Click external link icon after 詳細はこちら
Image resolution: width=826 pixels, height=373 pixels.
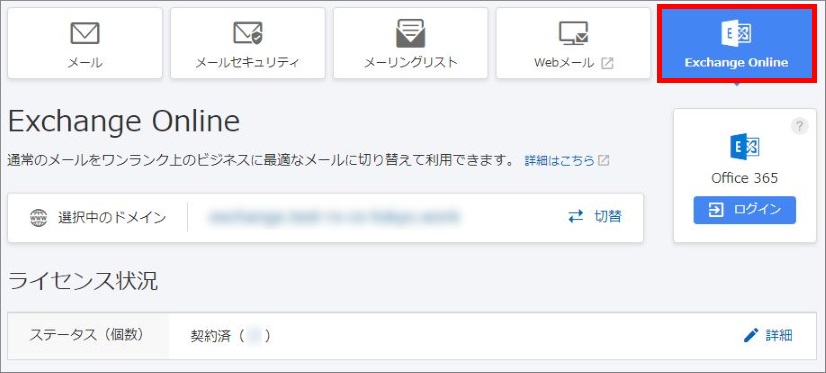604,160
